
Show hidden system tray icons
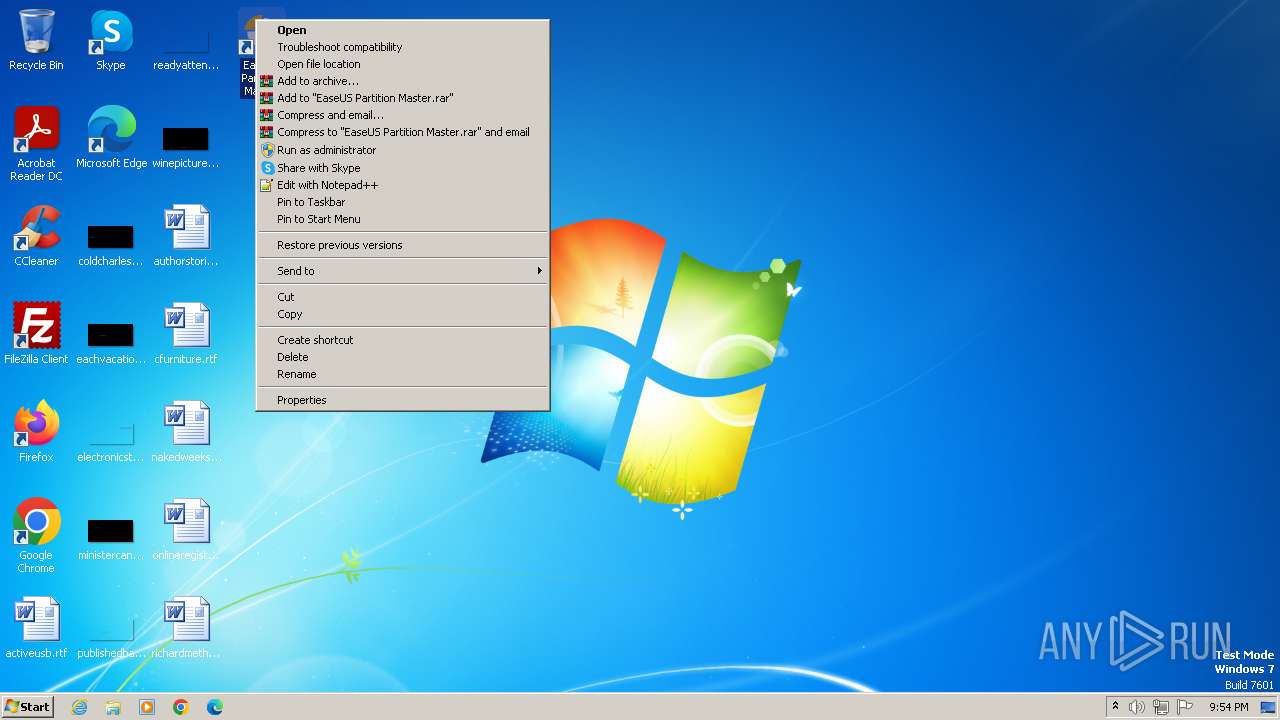click(x=1115, y=707)
